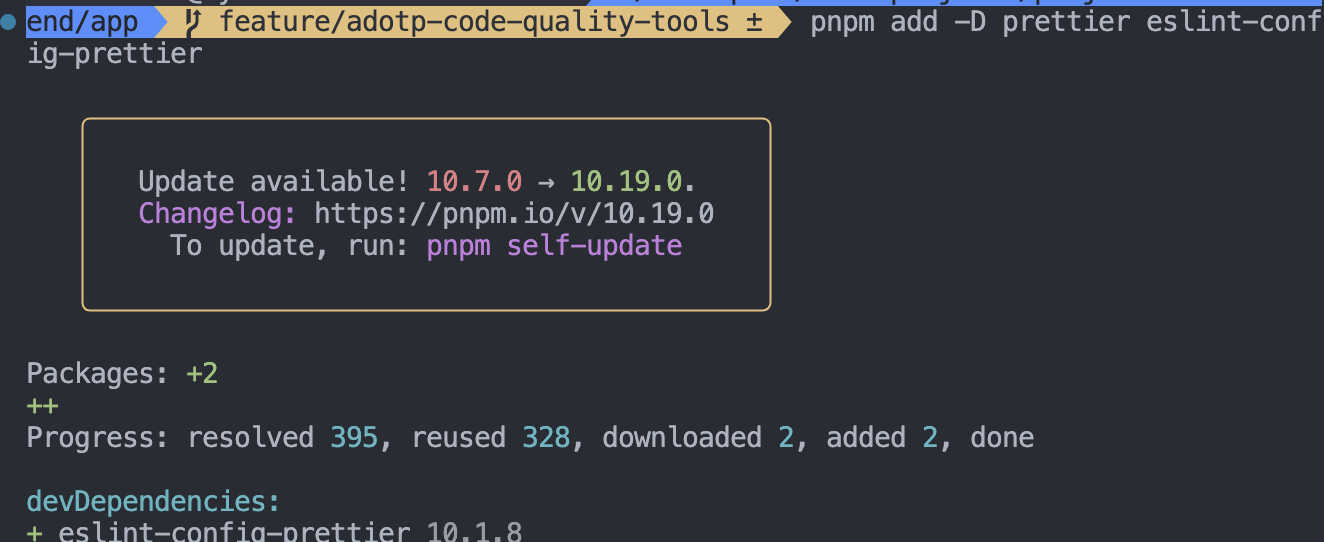Click the red old version 10.7.0
This screenshot has width=1324, height=542.
click(474, 182)
